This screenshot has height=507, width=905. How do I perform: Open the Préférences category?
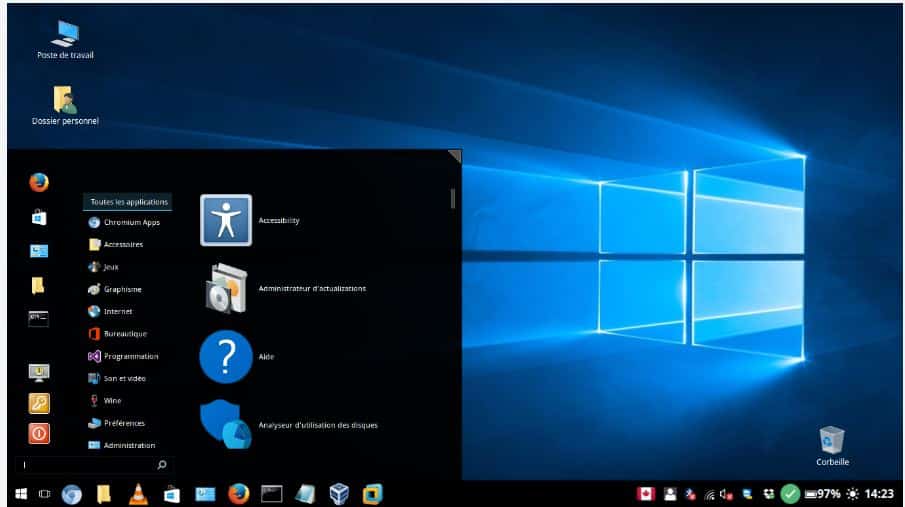117,423
